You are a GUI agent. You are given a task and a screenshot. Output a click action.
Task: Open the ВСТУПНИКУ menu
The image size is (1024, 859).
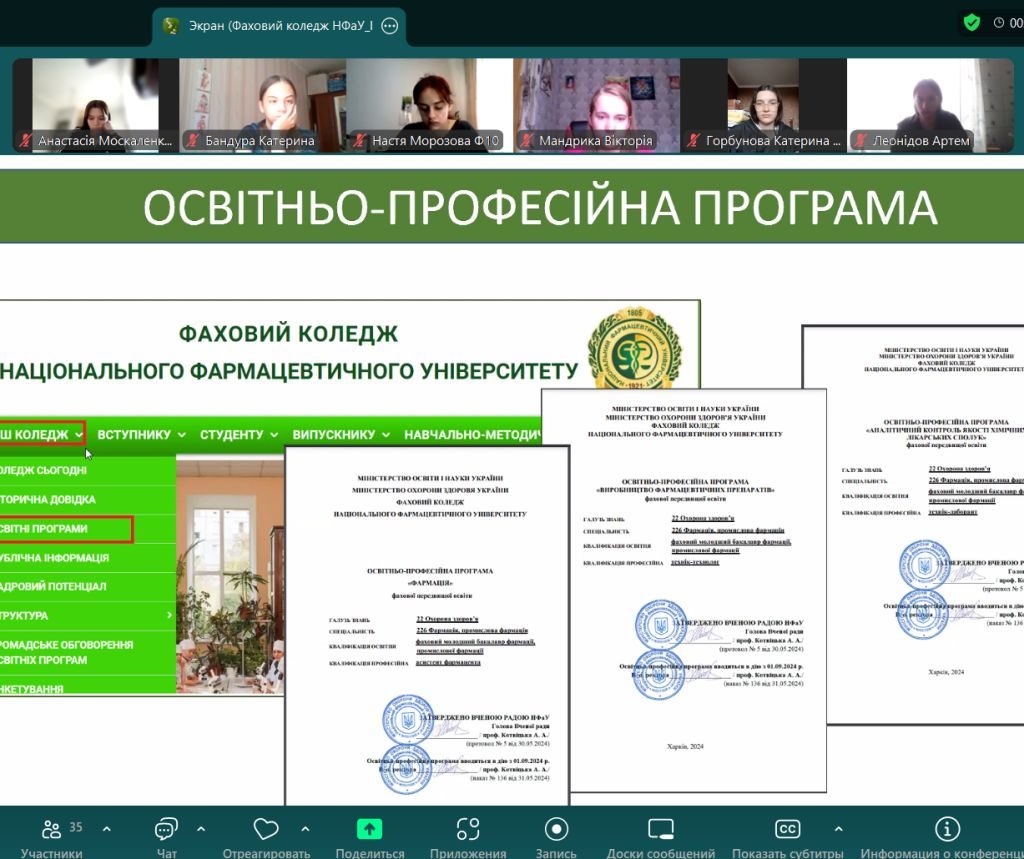[x=141, y=434]
